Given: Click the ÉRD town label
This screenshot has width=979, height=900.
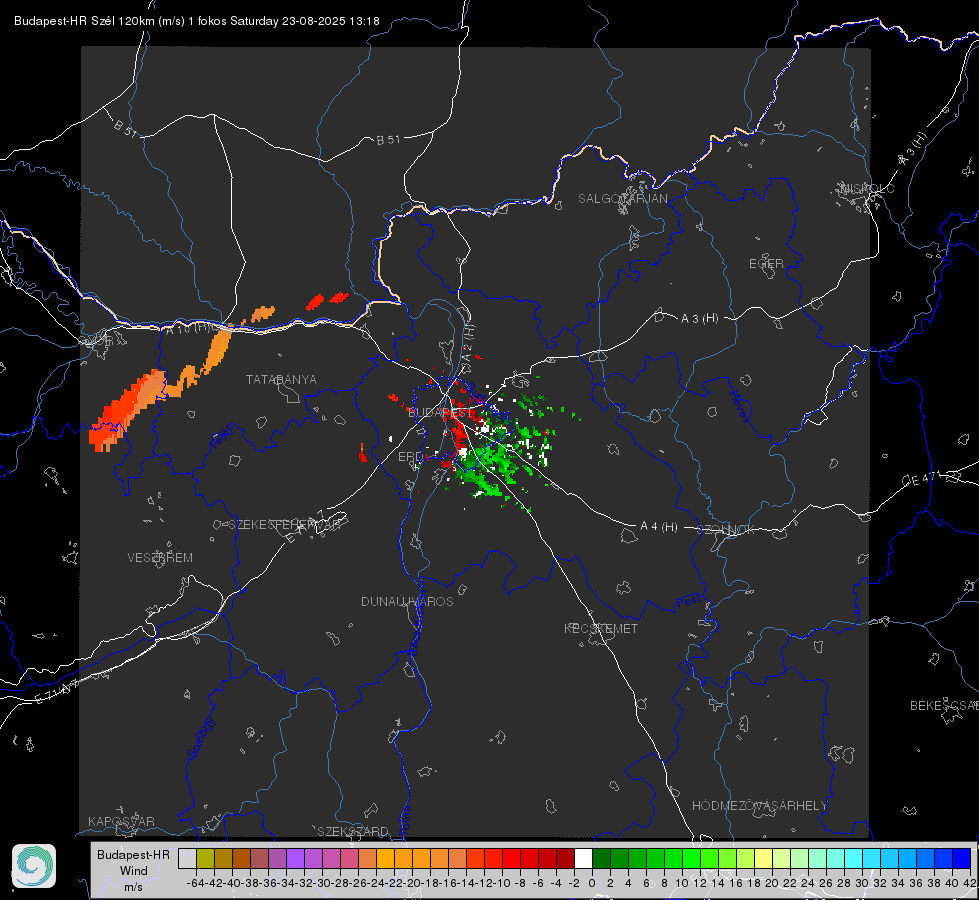Looking at the screenshot, I should click(x=410, y=457).
